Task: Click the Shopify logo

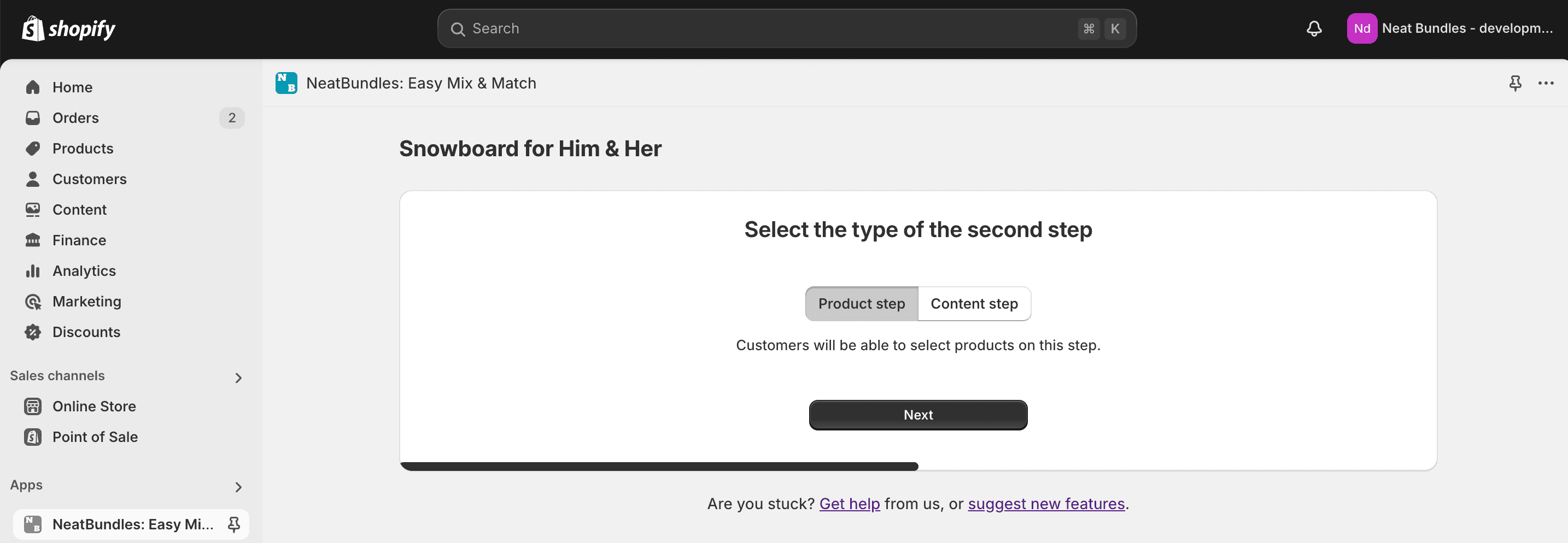Action: [x=68, y=28]
